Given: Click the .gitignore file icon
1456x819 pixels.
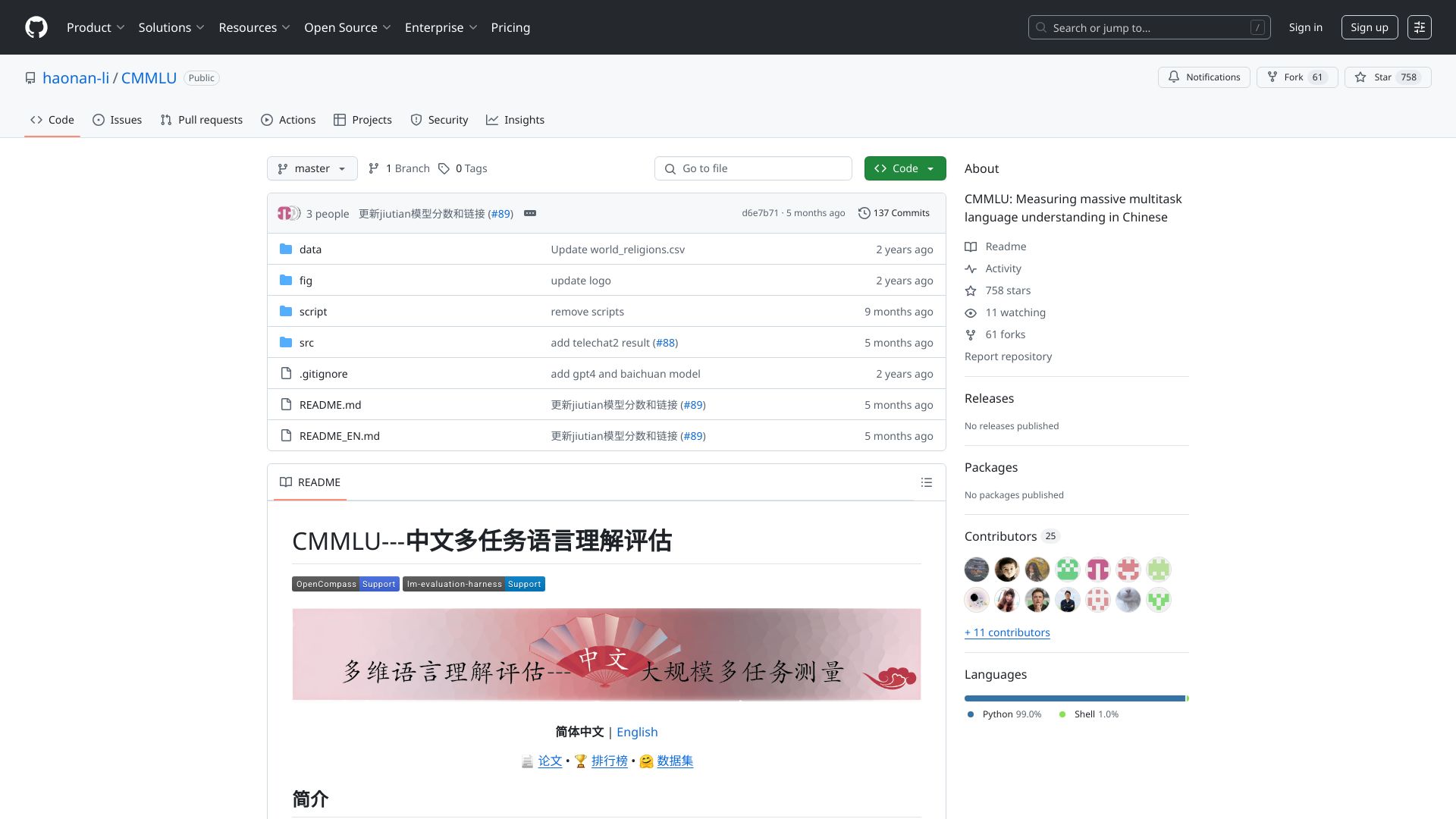Looking at the screenshot, I should coord(286,373).
